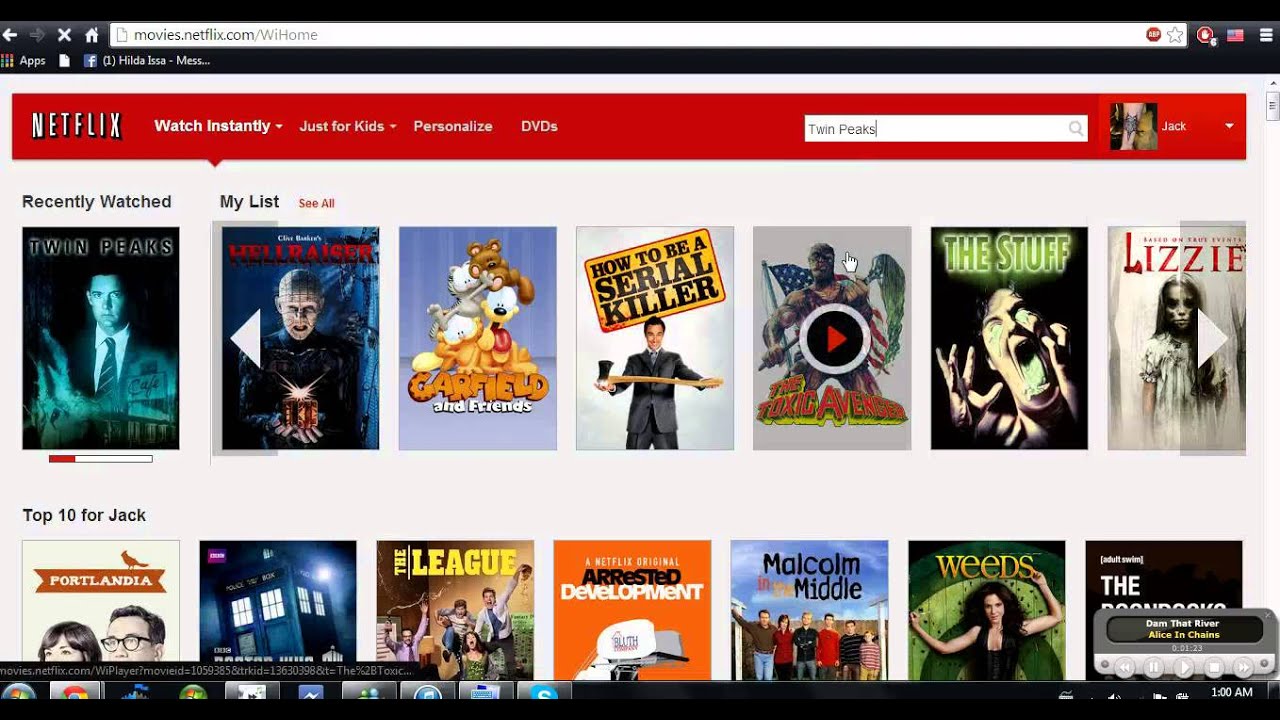Click the Top 10 for Jack heading
1280x720 pixels.
tap(84, 515)
